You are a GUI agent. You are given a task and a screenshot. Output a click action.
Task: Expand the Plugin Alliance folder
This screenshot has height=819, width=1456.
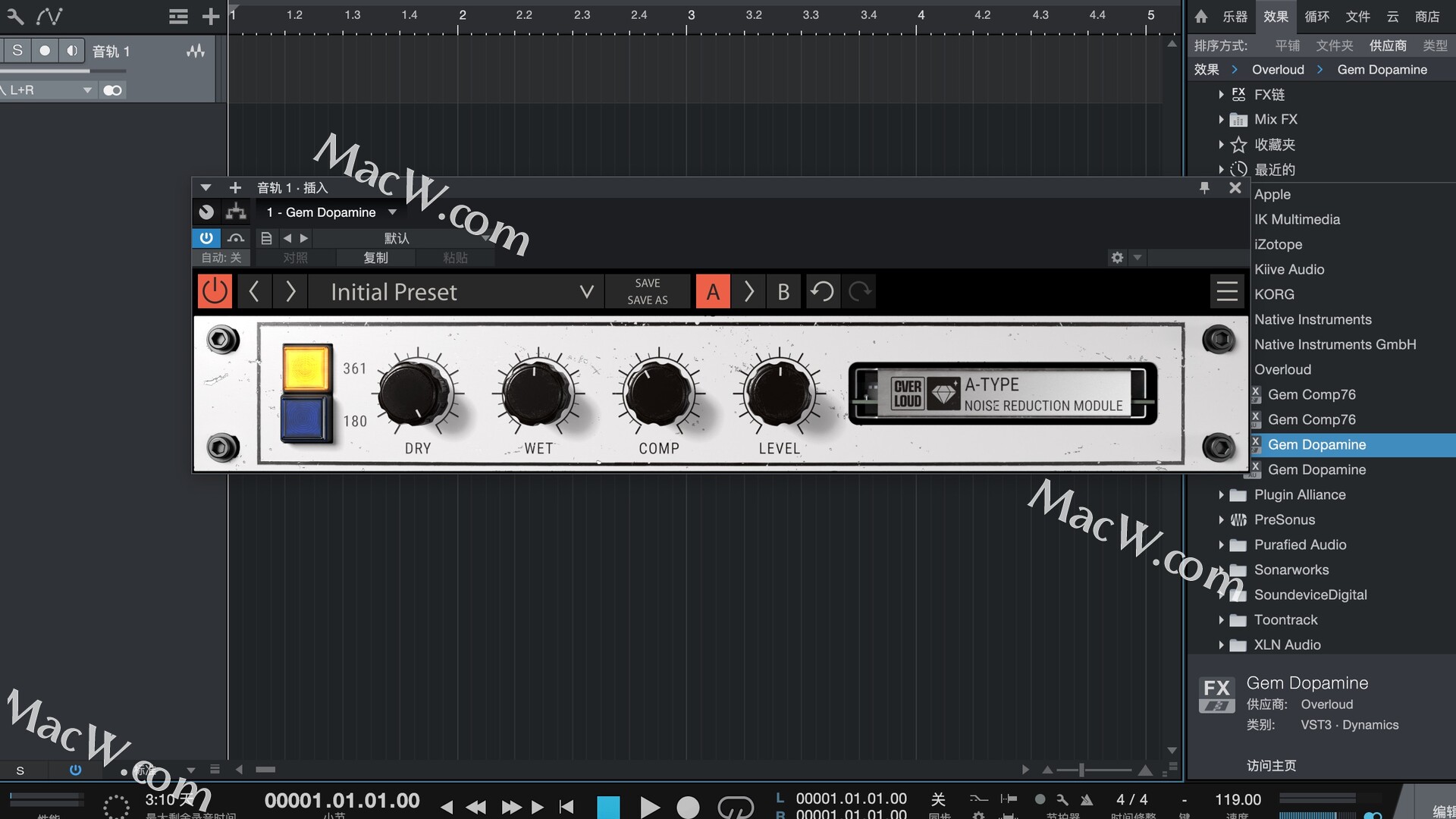(x=1221, y=495)
